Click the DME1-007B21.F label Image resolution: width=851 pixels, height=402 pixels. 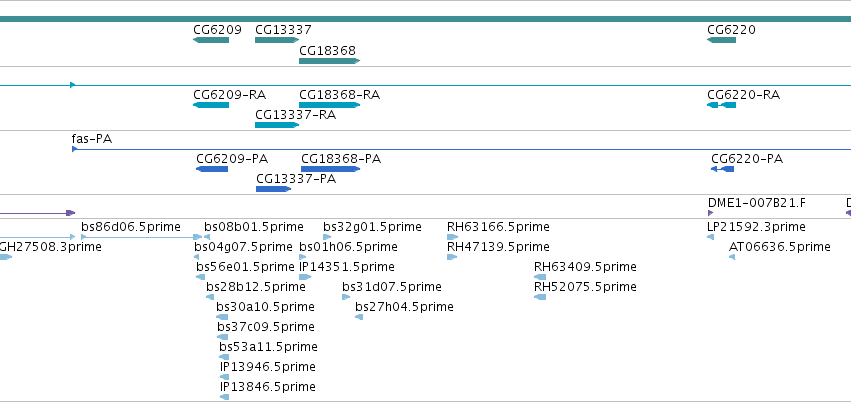click(x=757, y=203)
